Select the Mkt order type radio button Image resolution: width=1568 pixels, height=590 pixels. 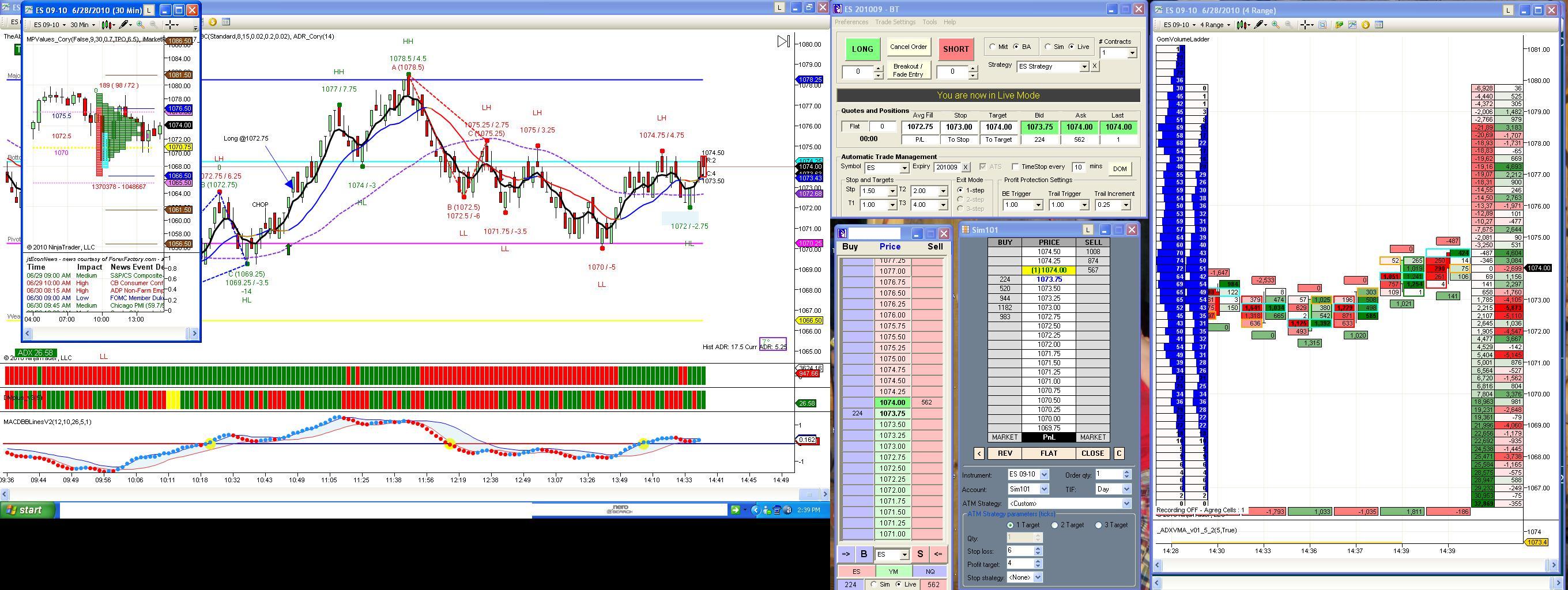coord(993,47)
